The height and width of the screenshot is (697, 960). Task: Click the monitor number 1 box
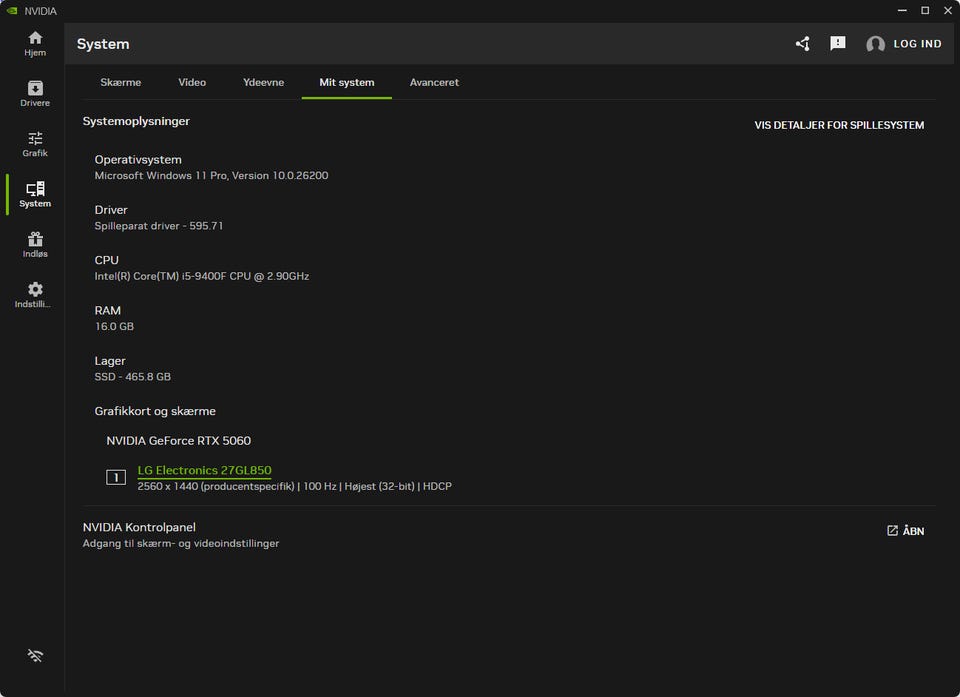(116, 477)
